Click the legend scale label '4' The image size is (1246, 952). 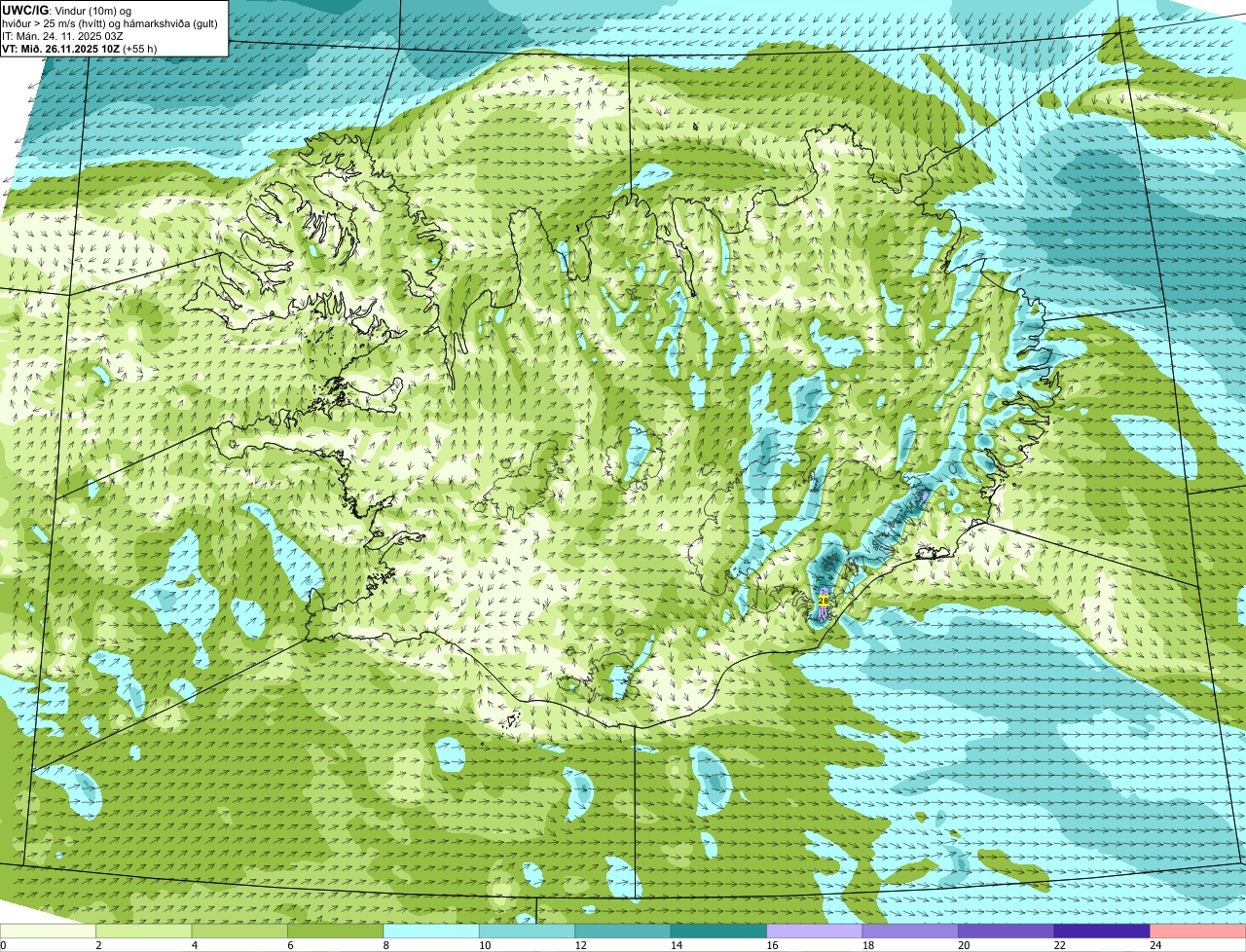point(194,945)
